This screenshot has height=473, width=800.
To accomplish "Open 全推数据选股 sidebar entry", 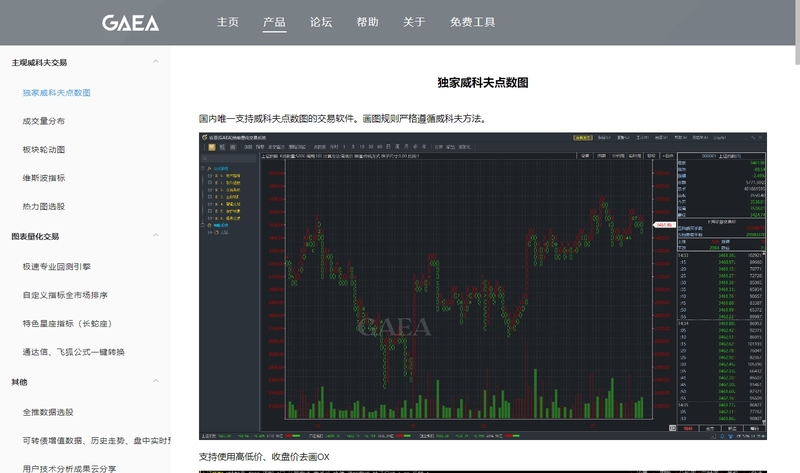I will tap(48, 412).
